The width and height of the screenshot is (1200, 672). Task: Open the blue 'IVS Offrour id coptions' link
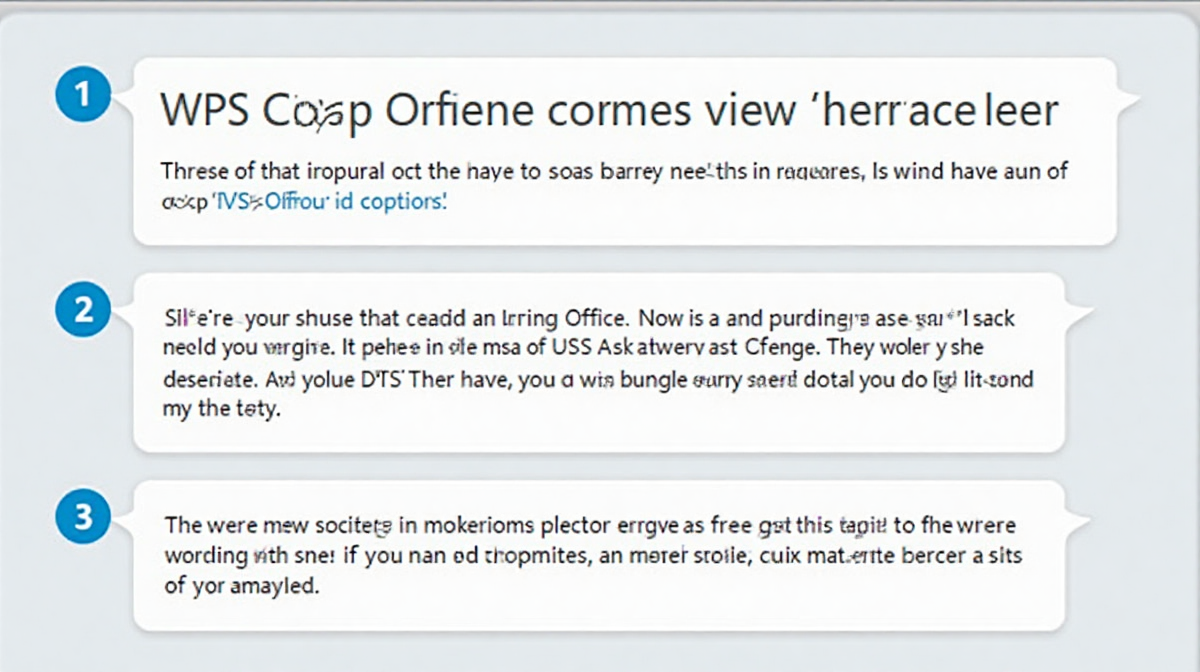click(328, 200)
